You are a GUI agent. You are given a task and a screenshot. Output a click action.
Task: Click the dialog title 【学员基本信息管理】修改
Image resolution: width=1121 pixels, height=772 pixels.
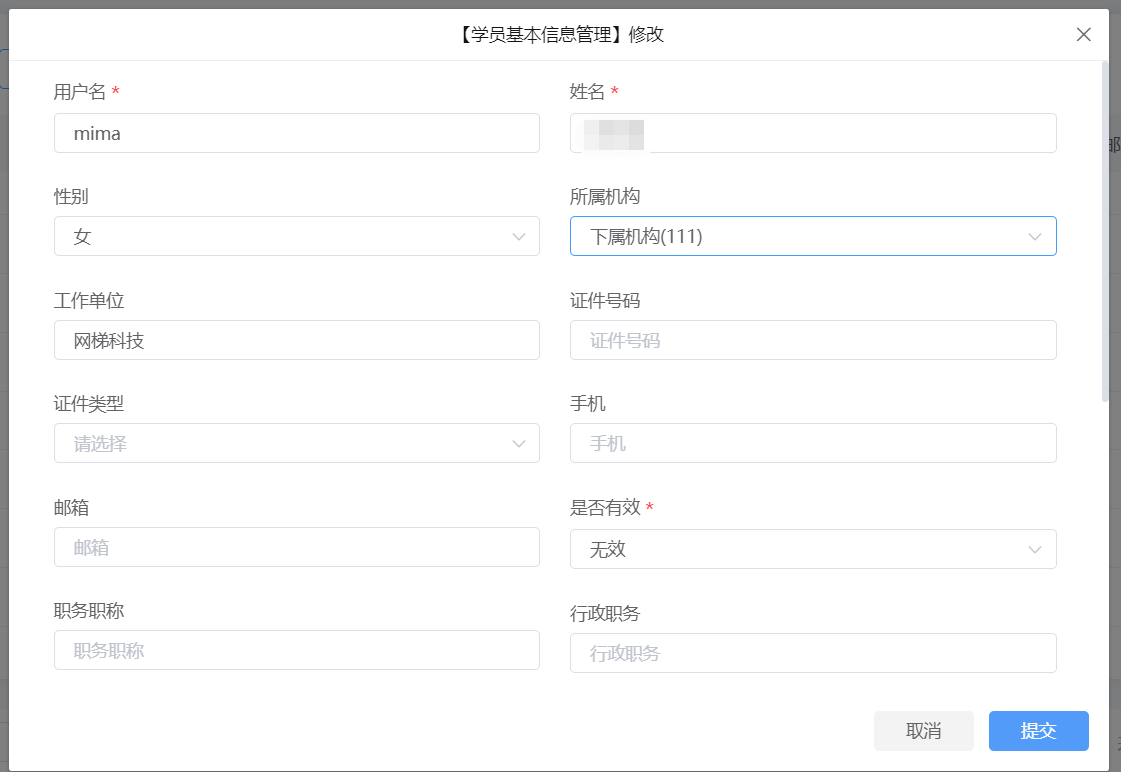pyautogui.click(x=560, y=34)
